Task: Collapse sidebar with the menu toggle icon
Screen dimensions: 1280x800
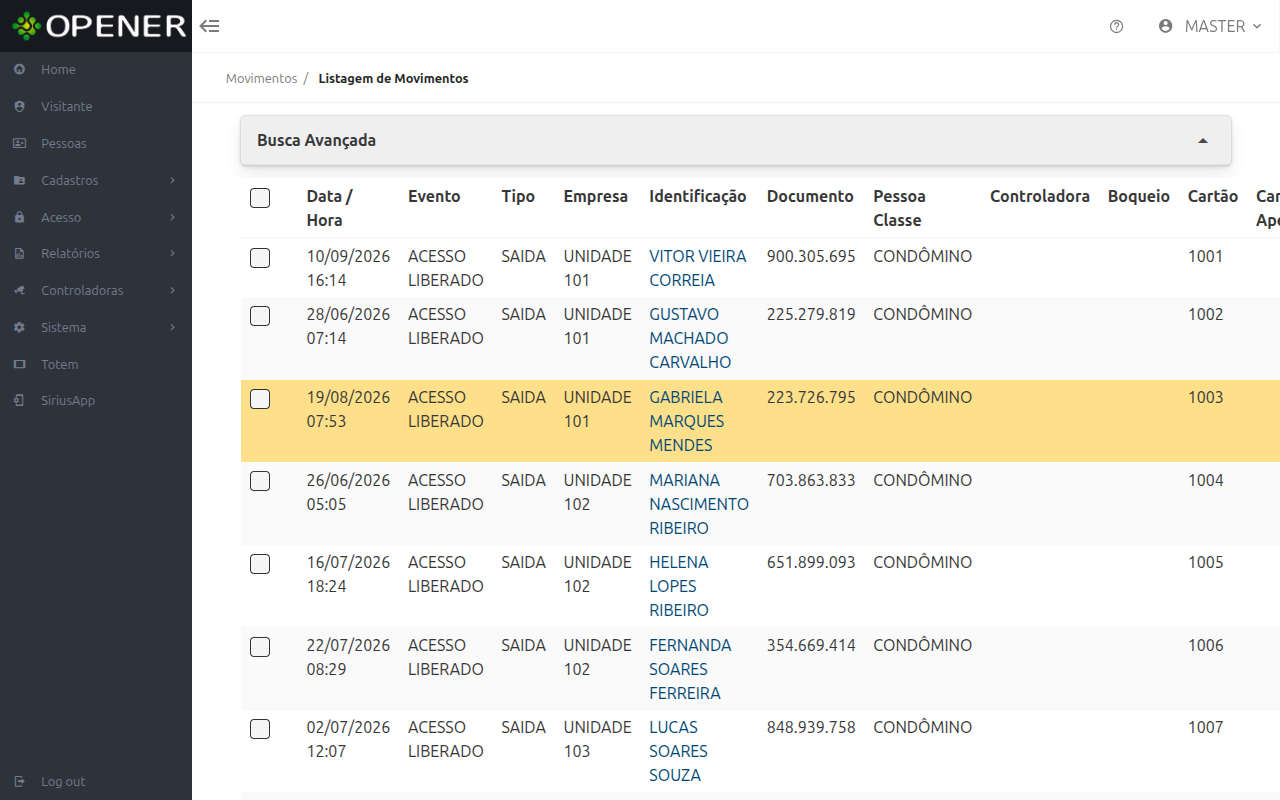Action: [209, 26]
